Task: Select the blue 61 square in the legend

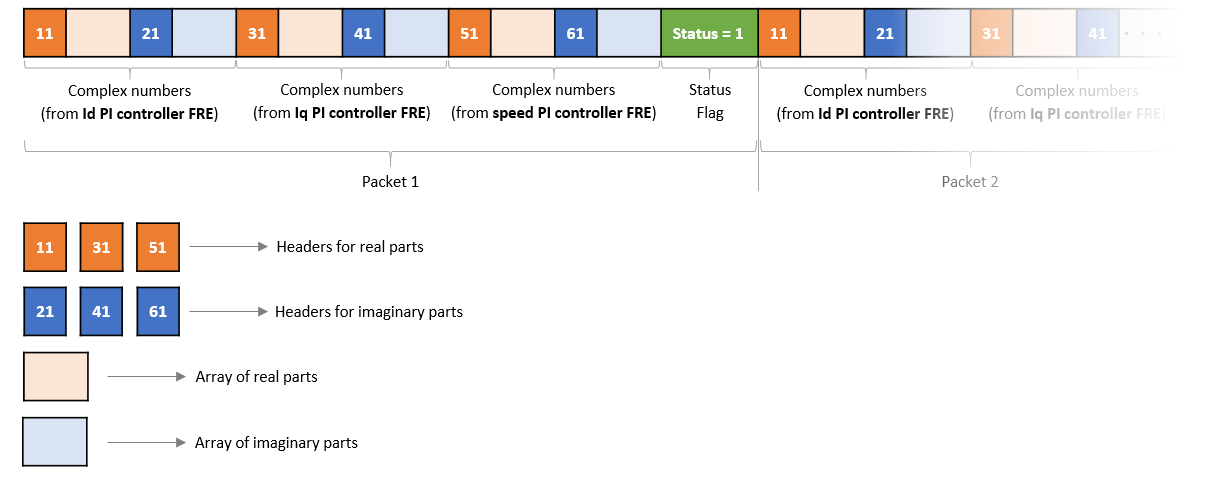Action: pyautogui.click(x=157, y=312)
